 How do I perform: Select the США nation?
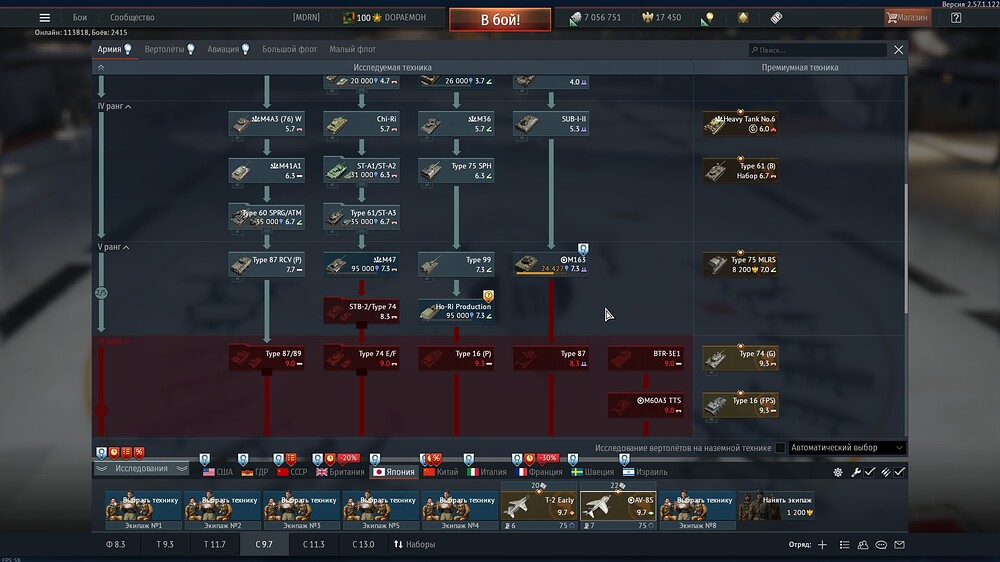217,472
